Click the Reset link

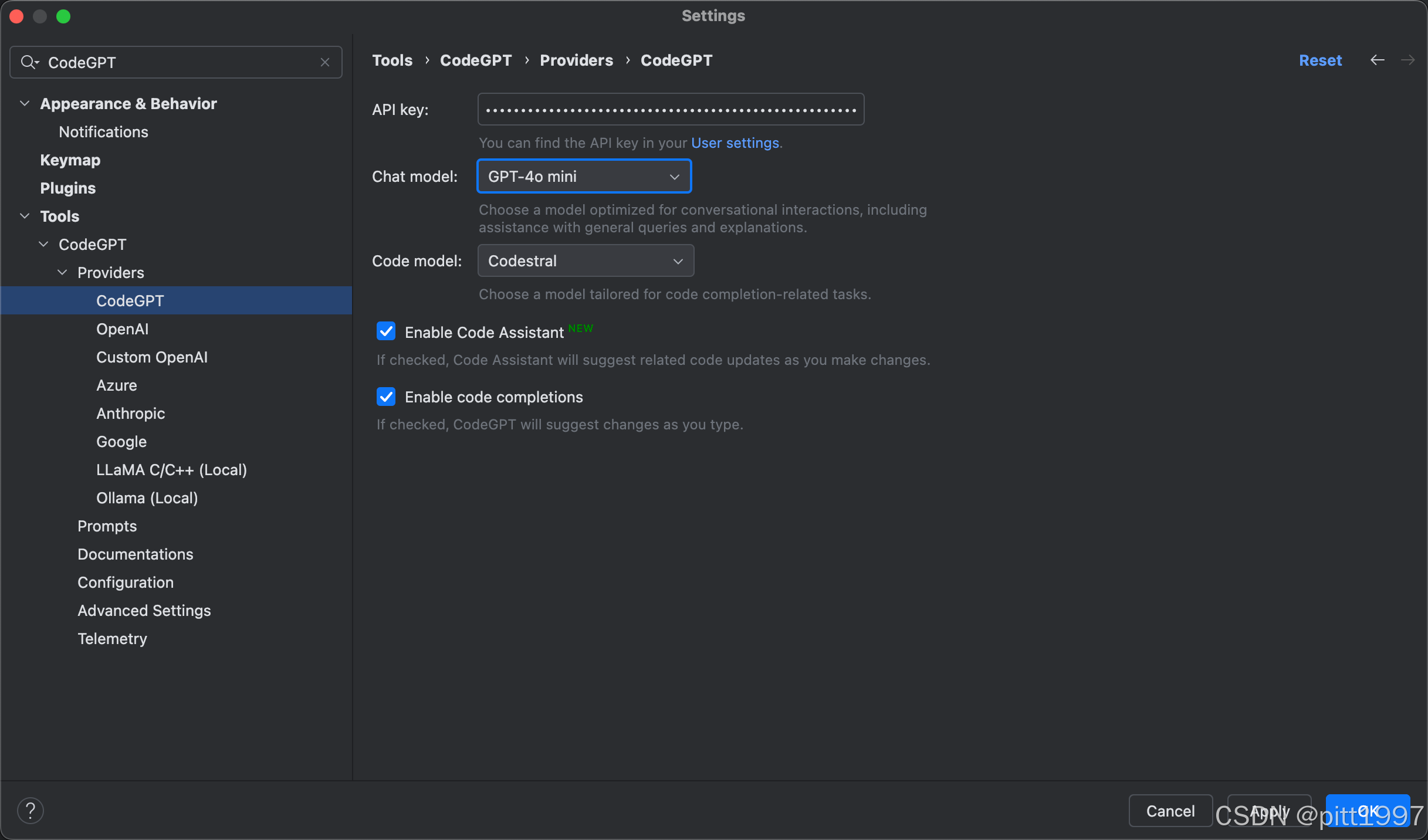1319,60
